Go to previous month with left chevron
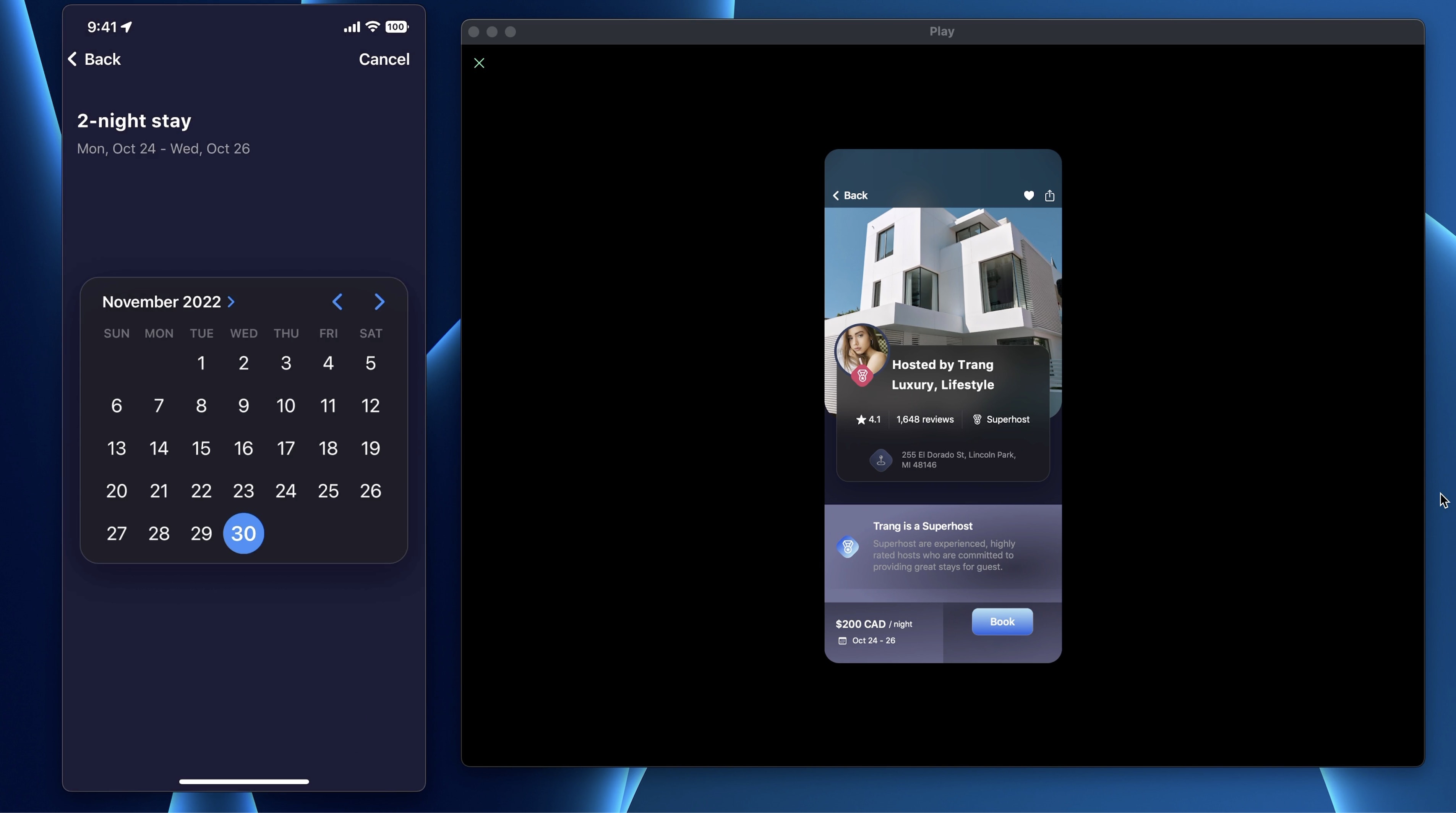 click(x=337, y=302)
